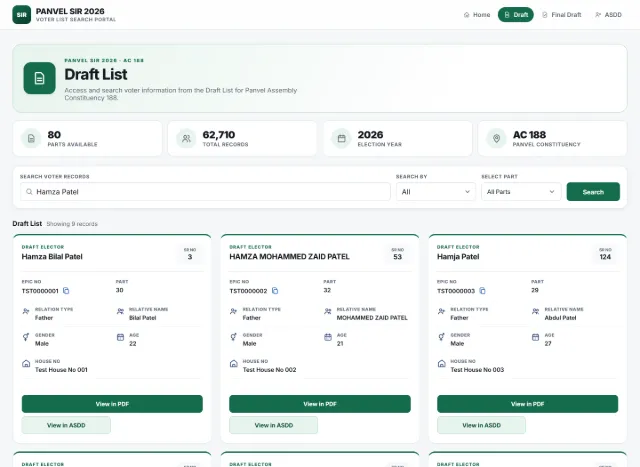The height and width of the screenshot is (467, 640).
Task: Click age calendar icon beside age 22
Action: tap(120, 337)
